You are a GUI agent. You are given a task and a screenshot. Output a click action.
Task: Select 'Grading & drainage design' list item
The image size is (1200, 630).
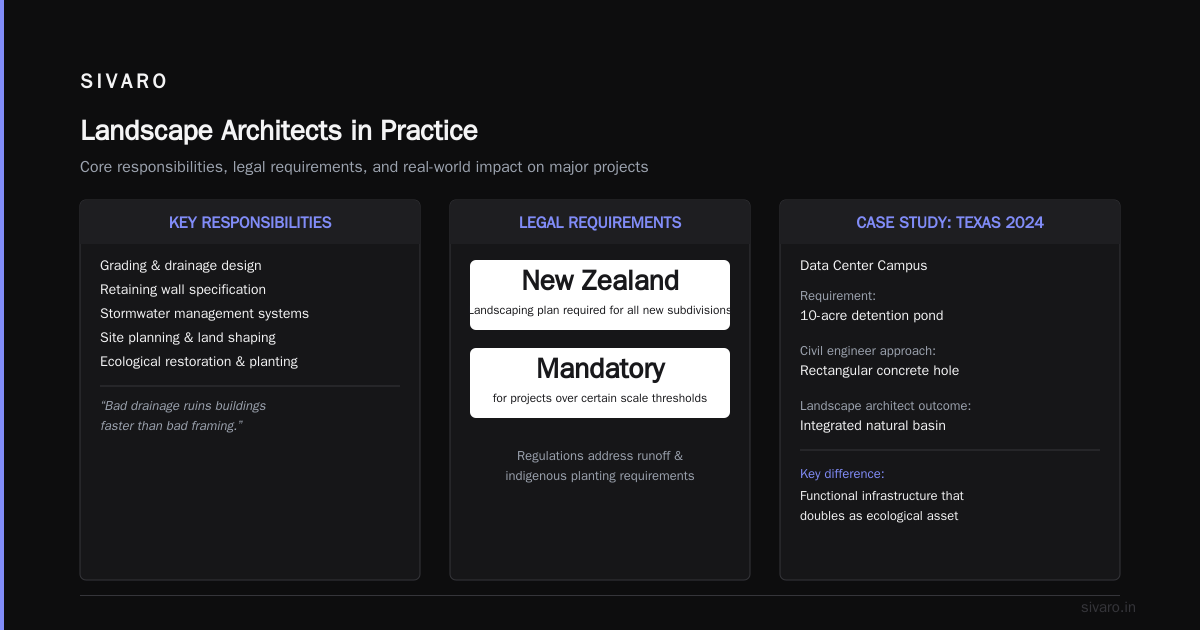pyautogui.click(x=181, y=266)
